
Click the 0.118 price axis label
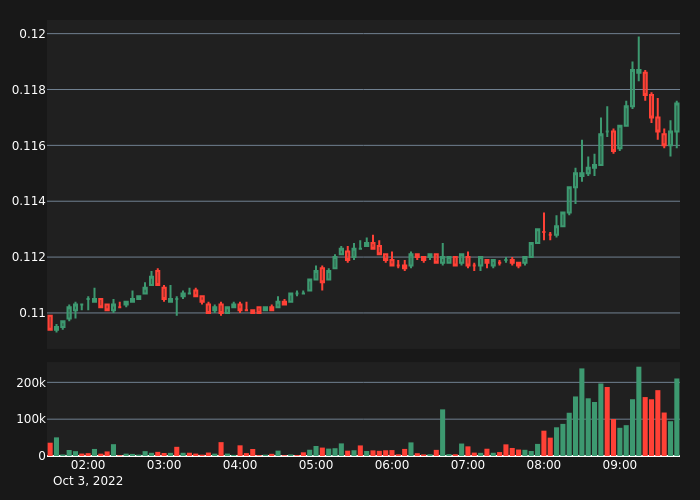[x=29, y=90]
